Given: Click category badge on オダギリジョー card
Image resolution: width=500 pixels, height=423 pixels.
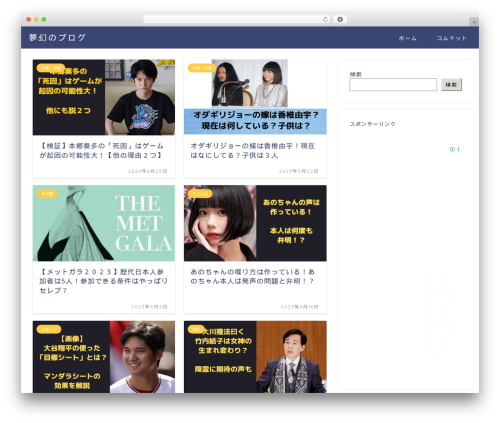Looking at the screenshot, I should [x=202, y=68].
